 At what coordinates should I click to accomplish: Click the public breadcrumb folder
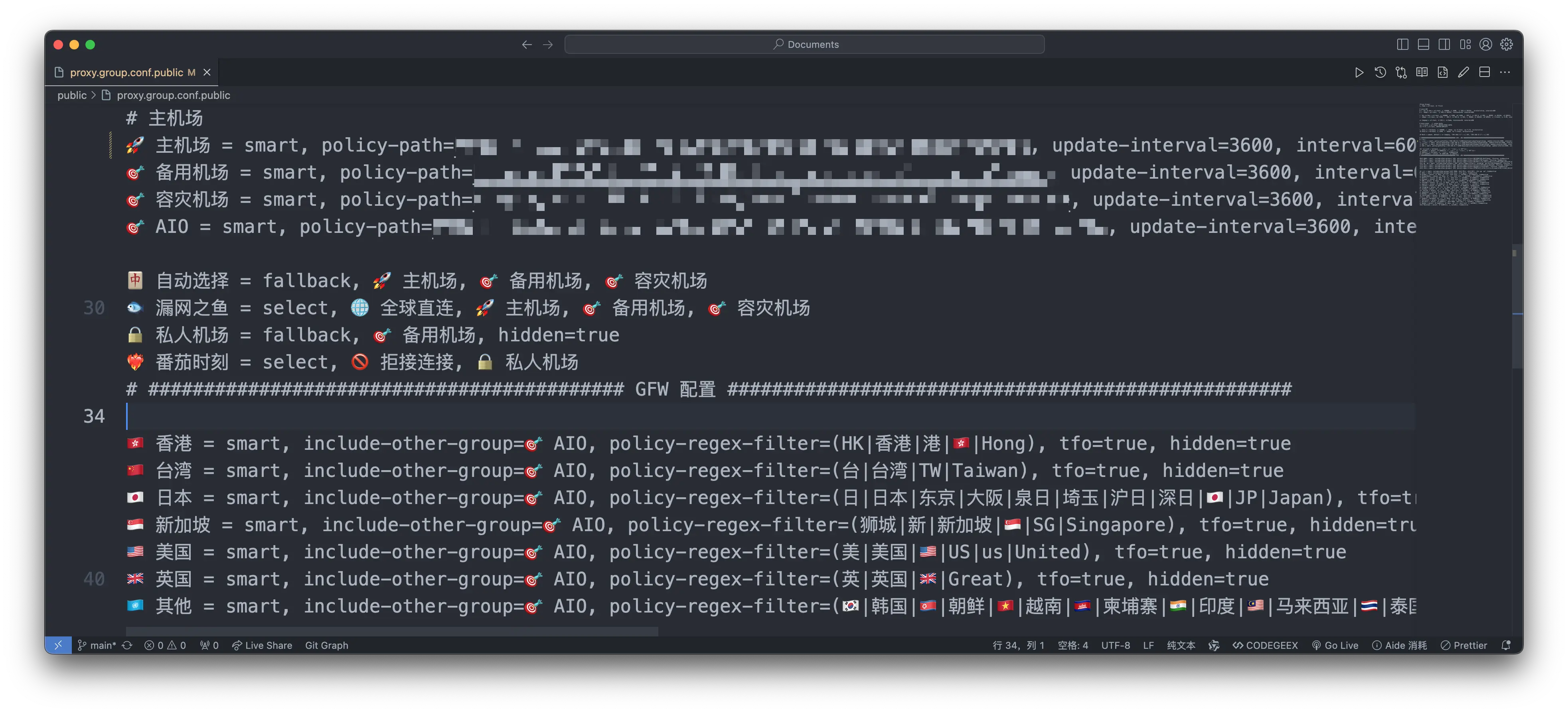[x=72, y=95]
